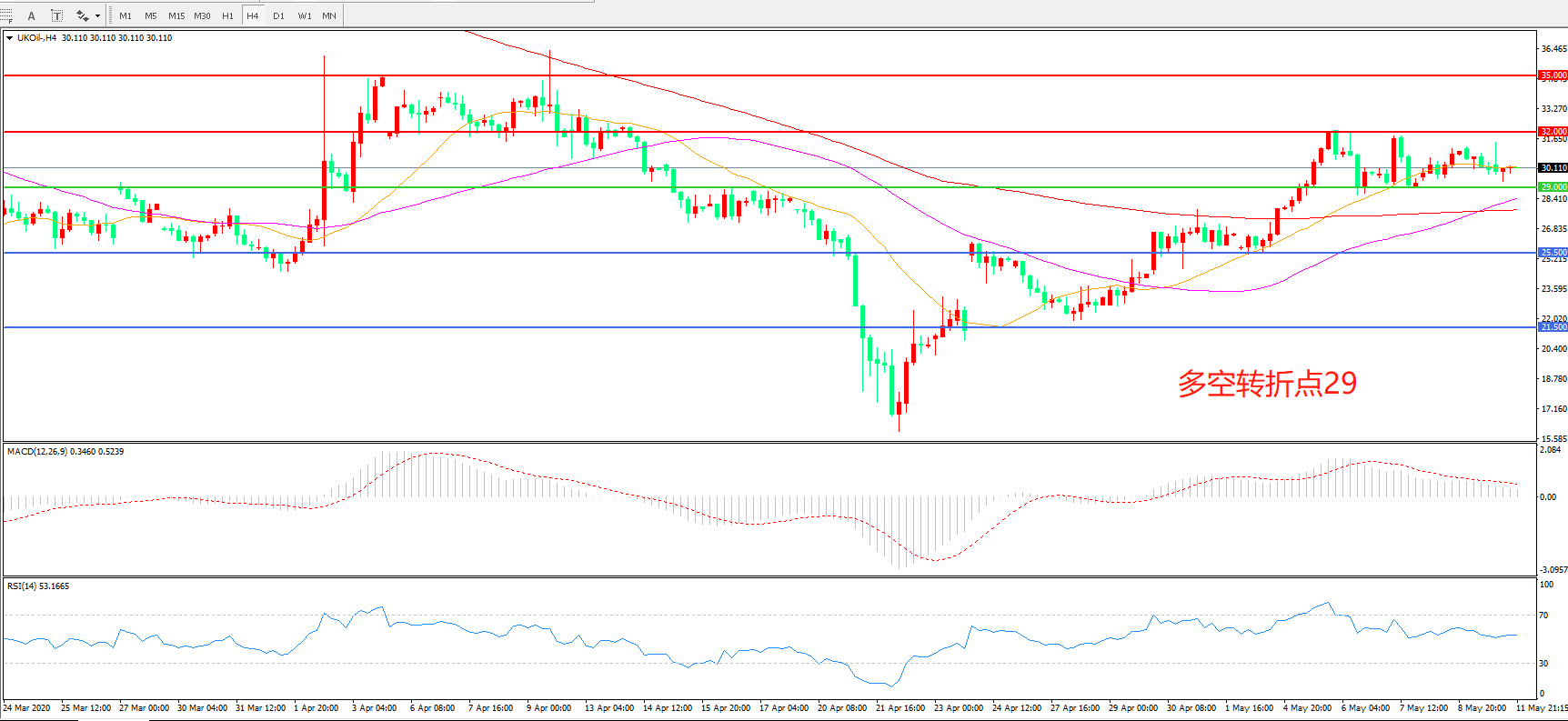
Task: Select the Text tool marked A
Action: point(32,15)
